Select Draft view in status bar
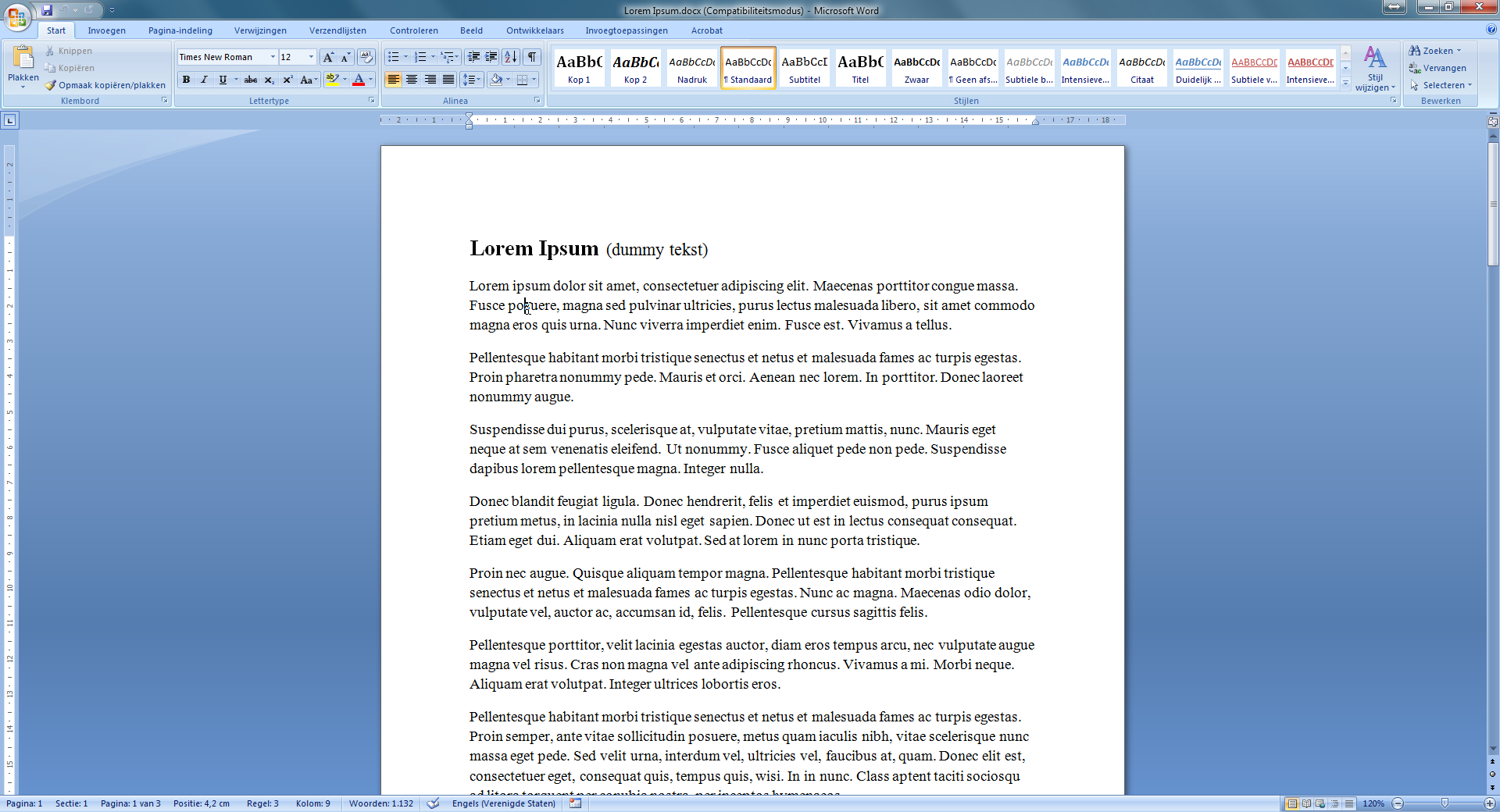 (1348, 803)
